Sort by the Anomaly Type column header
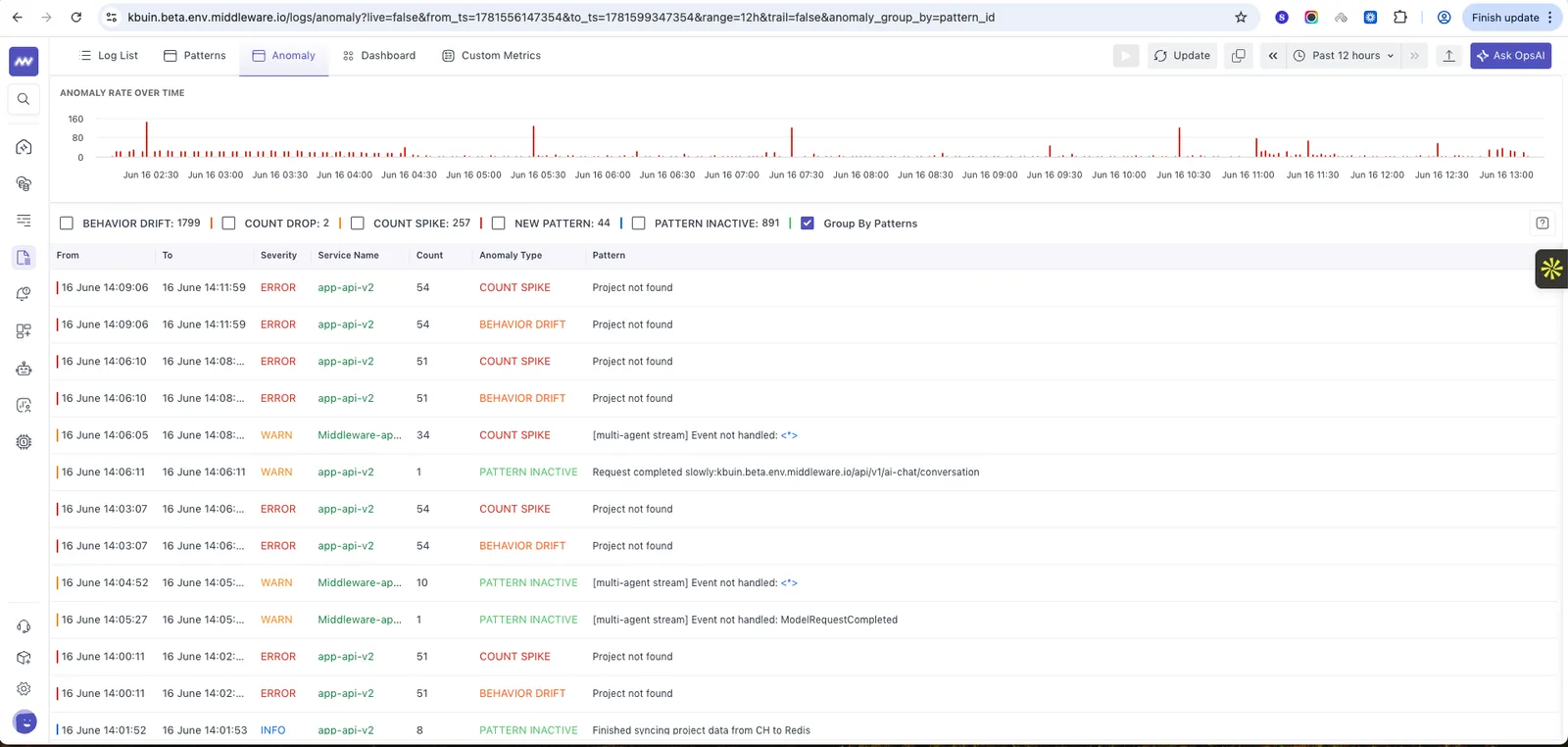This screenshot has height=747, width=1568. coord(511,255)
